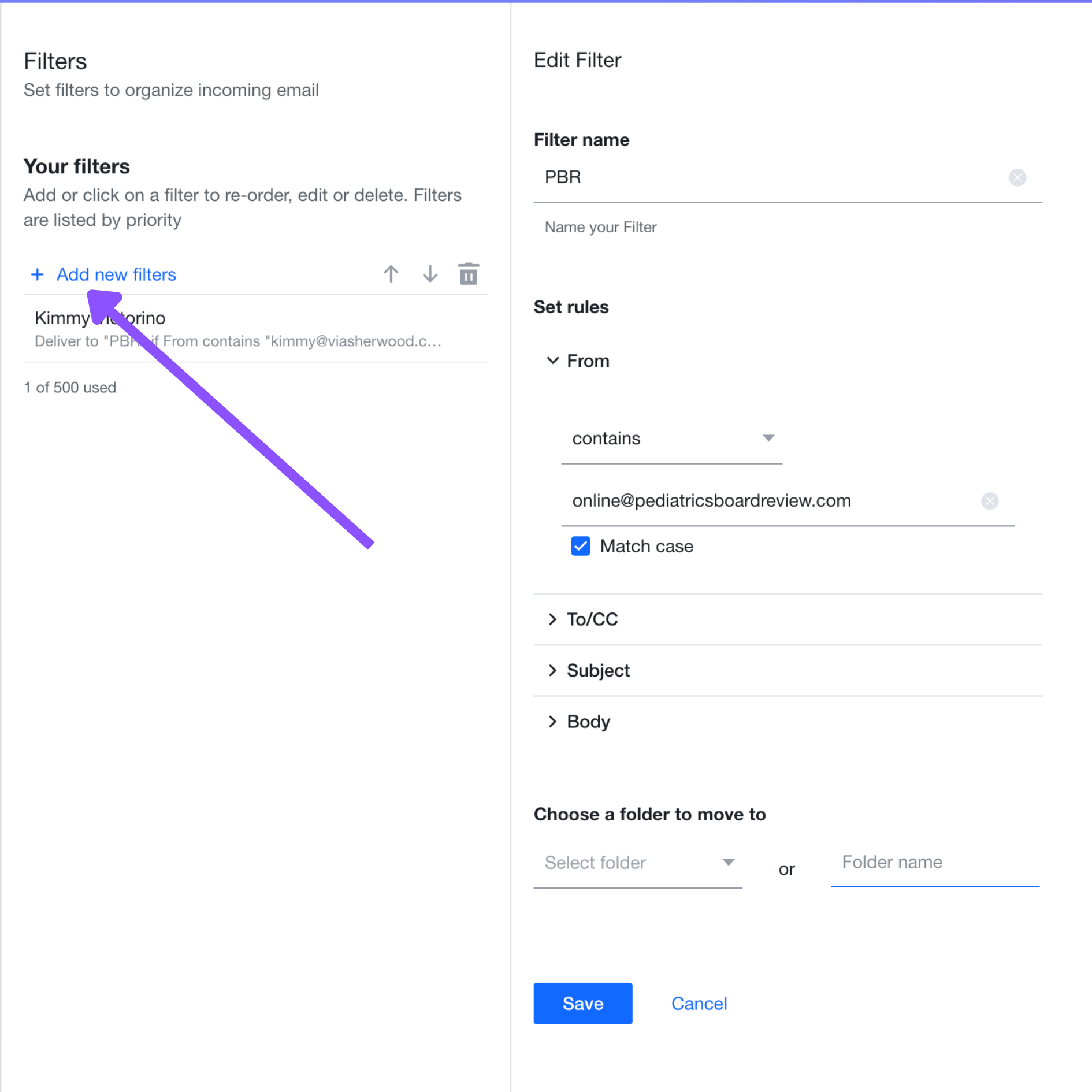Clear the PBR filter name field
This screenshot has height=1092, width=1092.
click(x=1017, y=177)
